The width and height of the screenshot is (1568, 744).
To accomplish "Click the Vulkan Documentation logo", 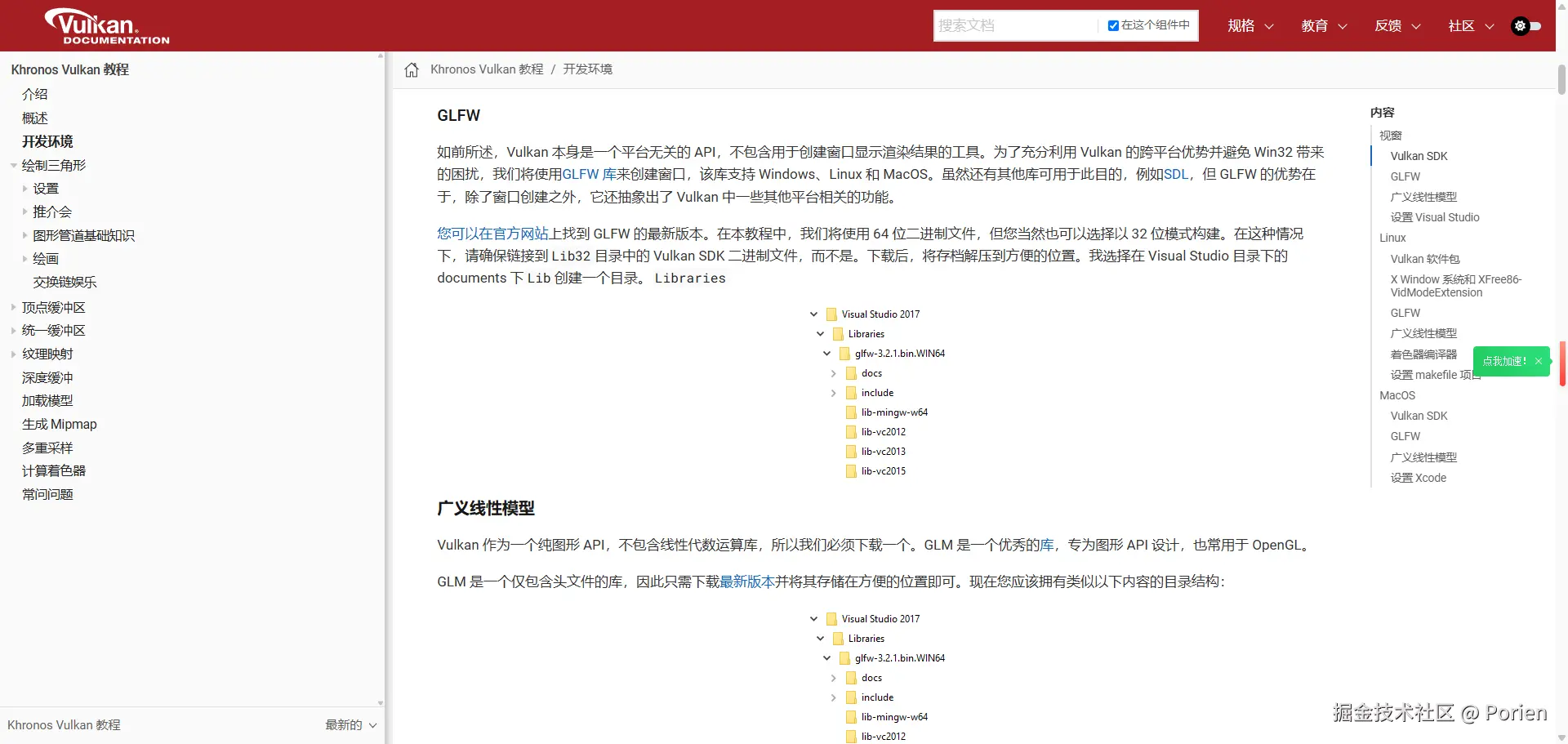I will tap(107, 26).
